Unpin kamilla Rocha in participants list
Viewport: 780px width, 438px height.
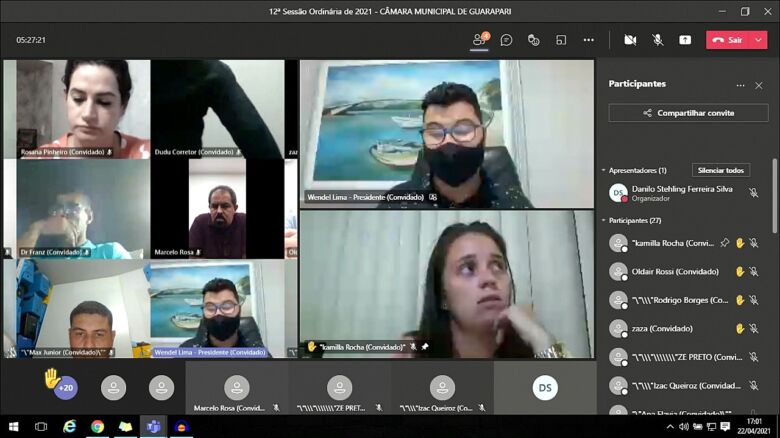725,243
